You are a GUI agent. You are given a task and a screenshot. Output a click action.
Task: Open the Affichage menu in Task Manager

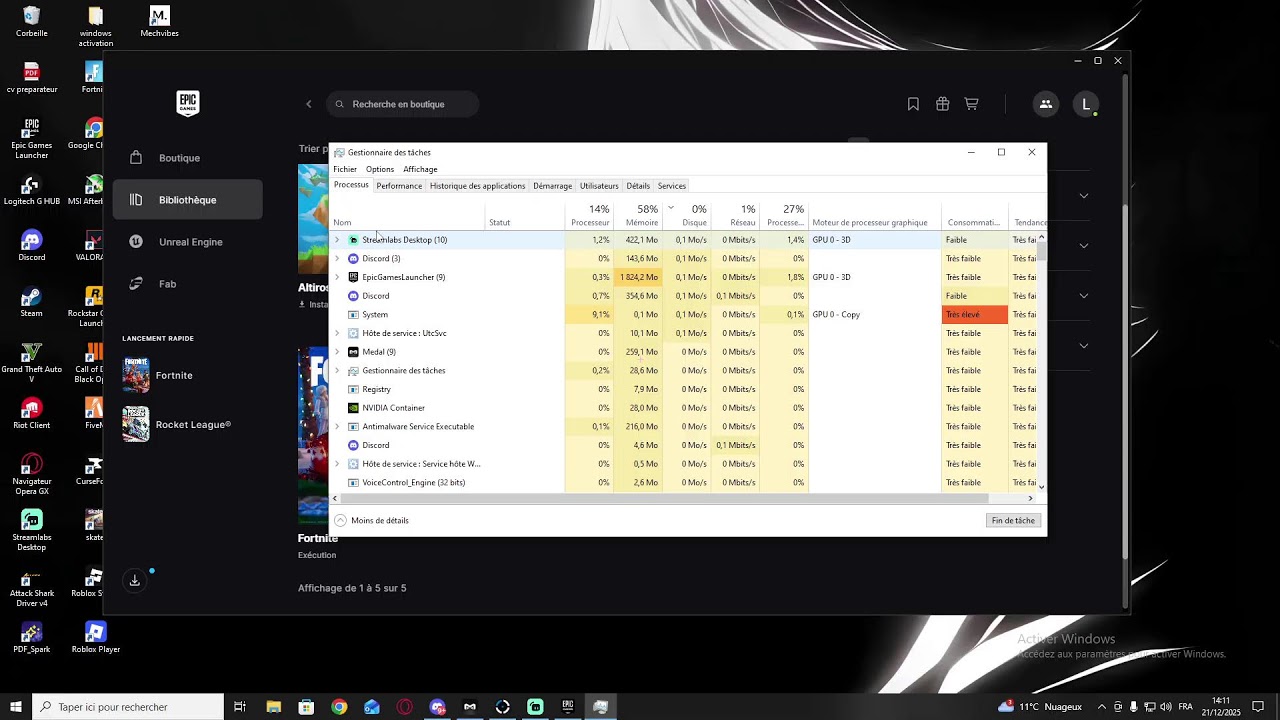click(420, 170)
